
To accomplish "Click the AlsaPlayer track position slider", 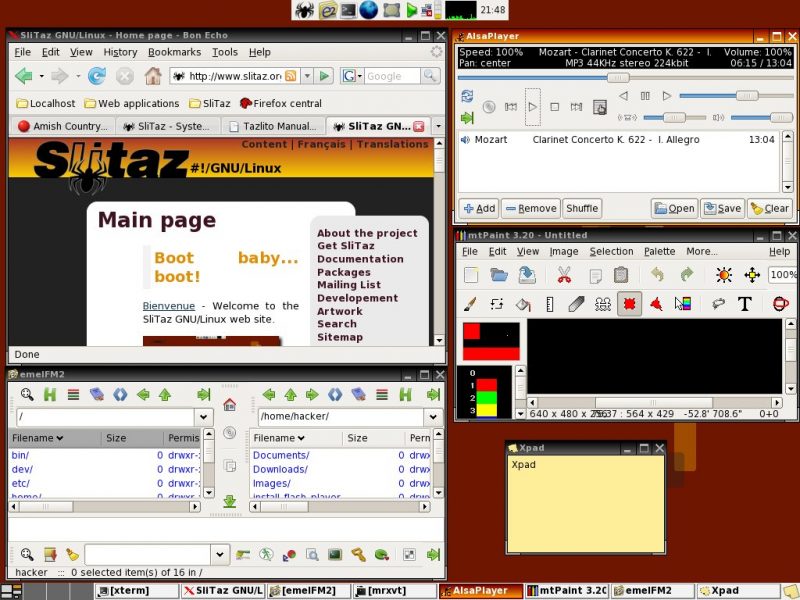I will pyautogui.click(x=625, y=78).
